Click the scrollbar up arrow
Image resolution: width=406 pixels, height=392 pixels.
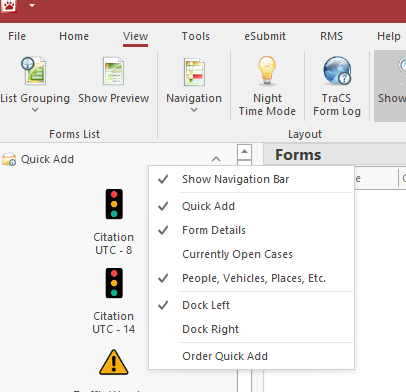(244, 152)
